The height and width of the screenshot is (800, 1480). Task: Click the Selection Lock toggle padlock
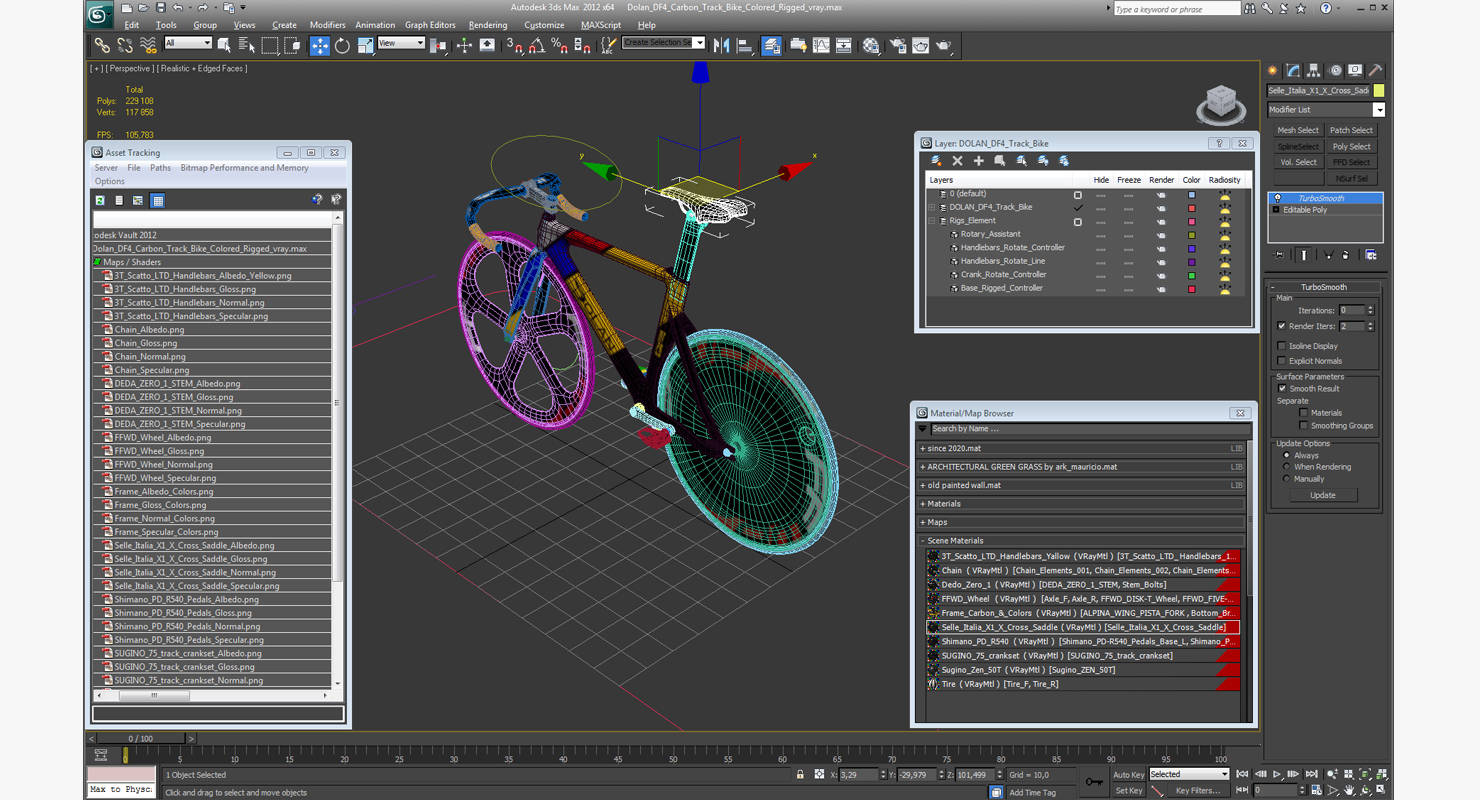point(800,775)
